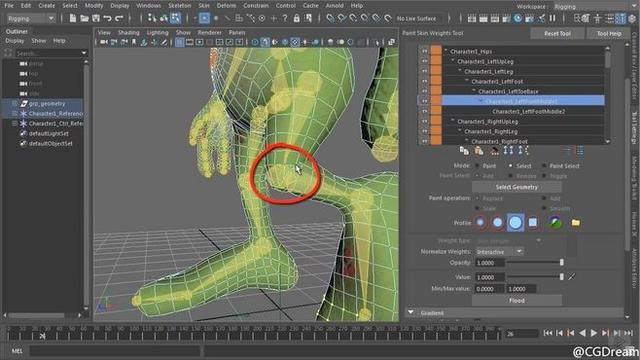Click the Value eyedropper pick icon

click(571, 277)
